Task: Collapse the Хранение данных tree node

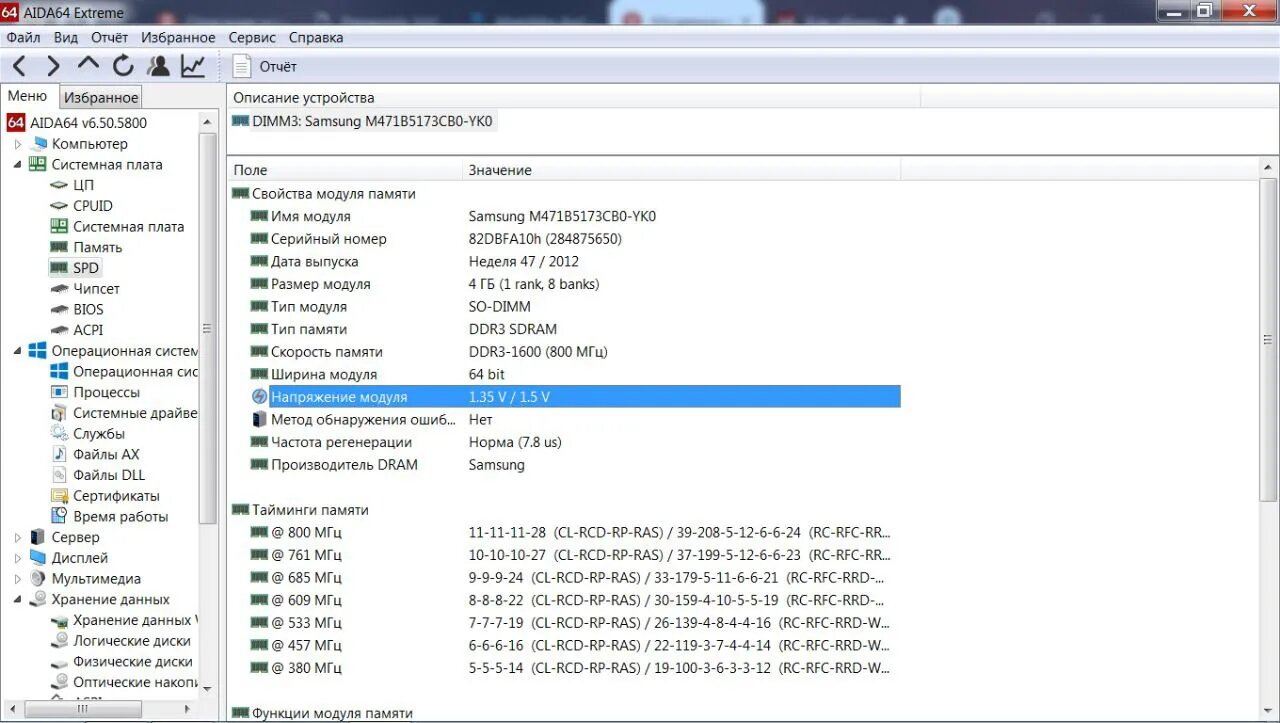Action: [x=18, y=599]
